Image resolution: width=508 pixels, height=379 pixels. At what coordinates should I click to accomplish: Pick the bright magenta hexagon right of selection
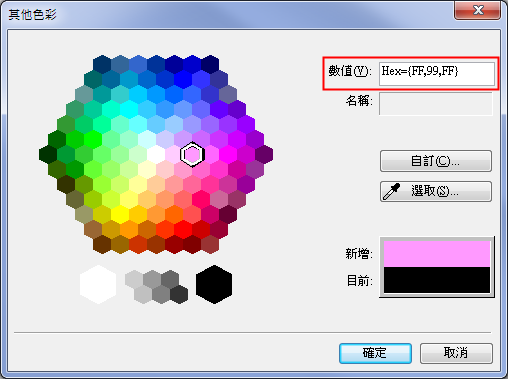coord(228,154)
